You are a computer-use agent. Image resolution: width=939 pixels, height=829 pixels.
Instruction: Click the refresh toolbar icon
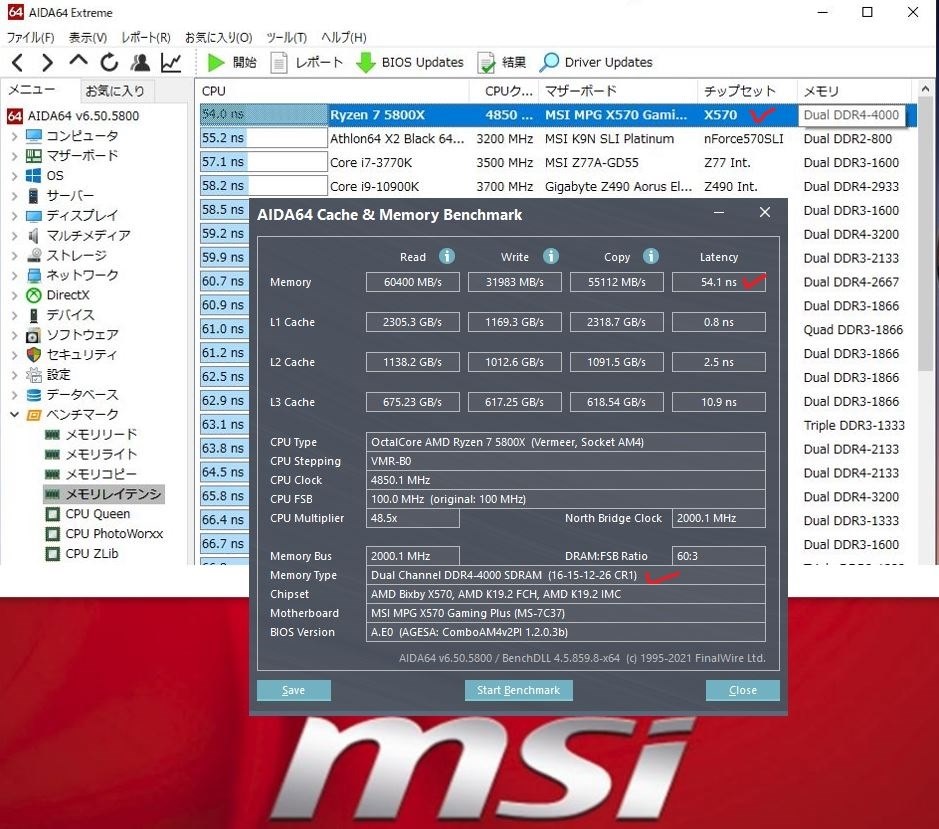[109, 62]
